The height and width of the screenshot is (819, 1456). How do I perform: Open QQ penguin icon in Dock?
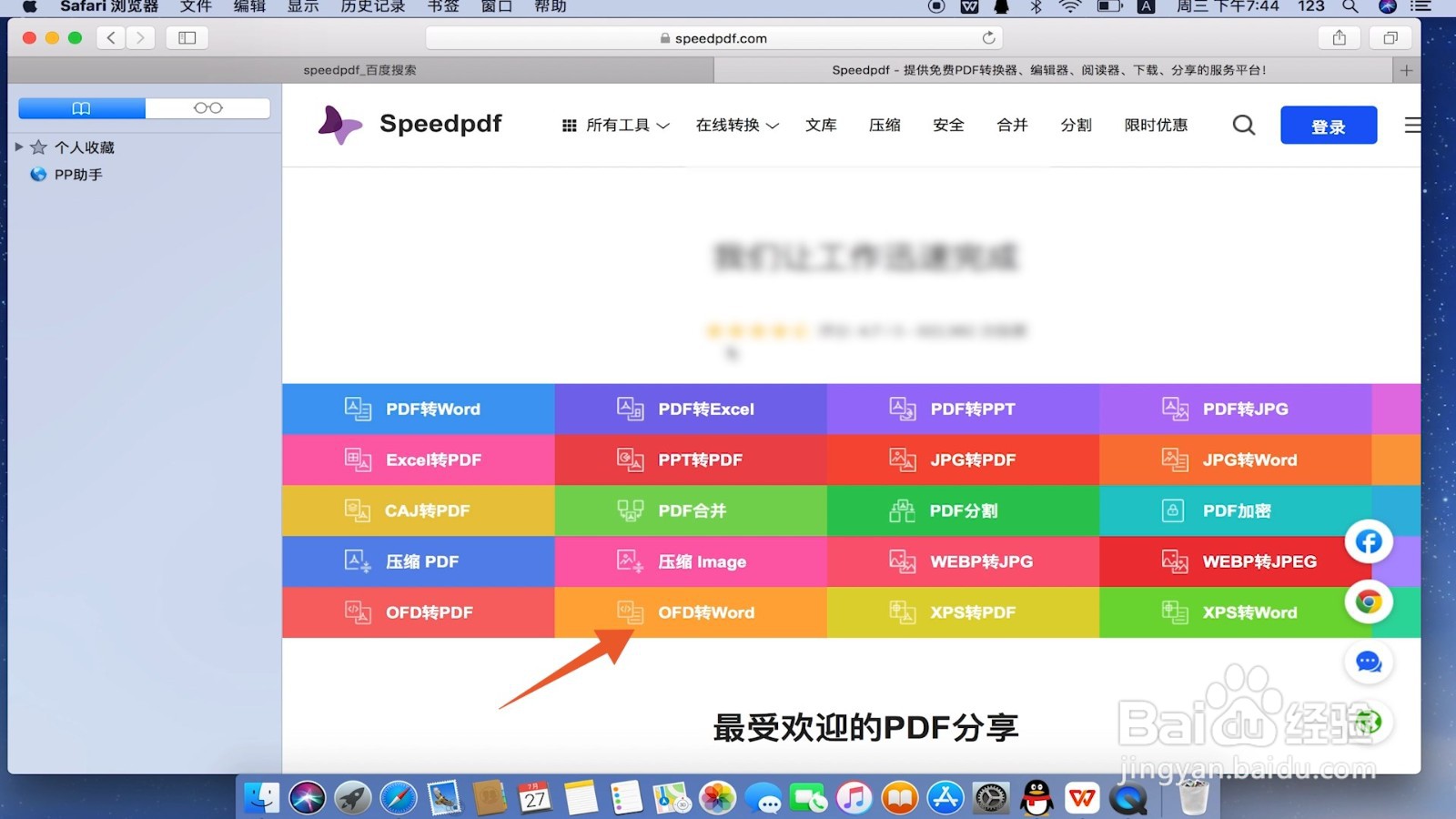click(x=1036, y=798)
